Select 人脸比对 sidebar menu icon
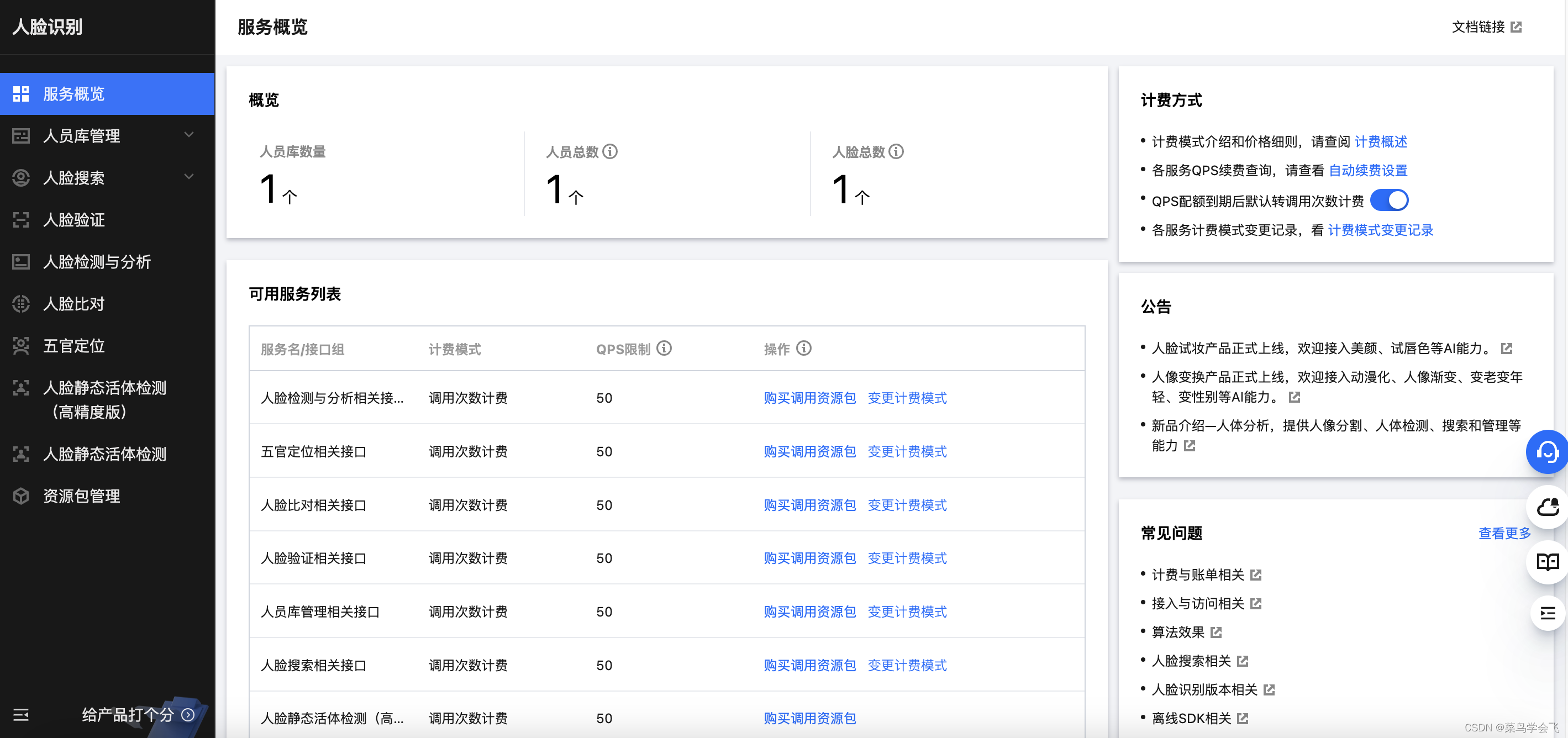 [x=22, y=304]
